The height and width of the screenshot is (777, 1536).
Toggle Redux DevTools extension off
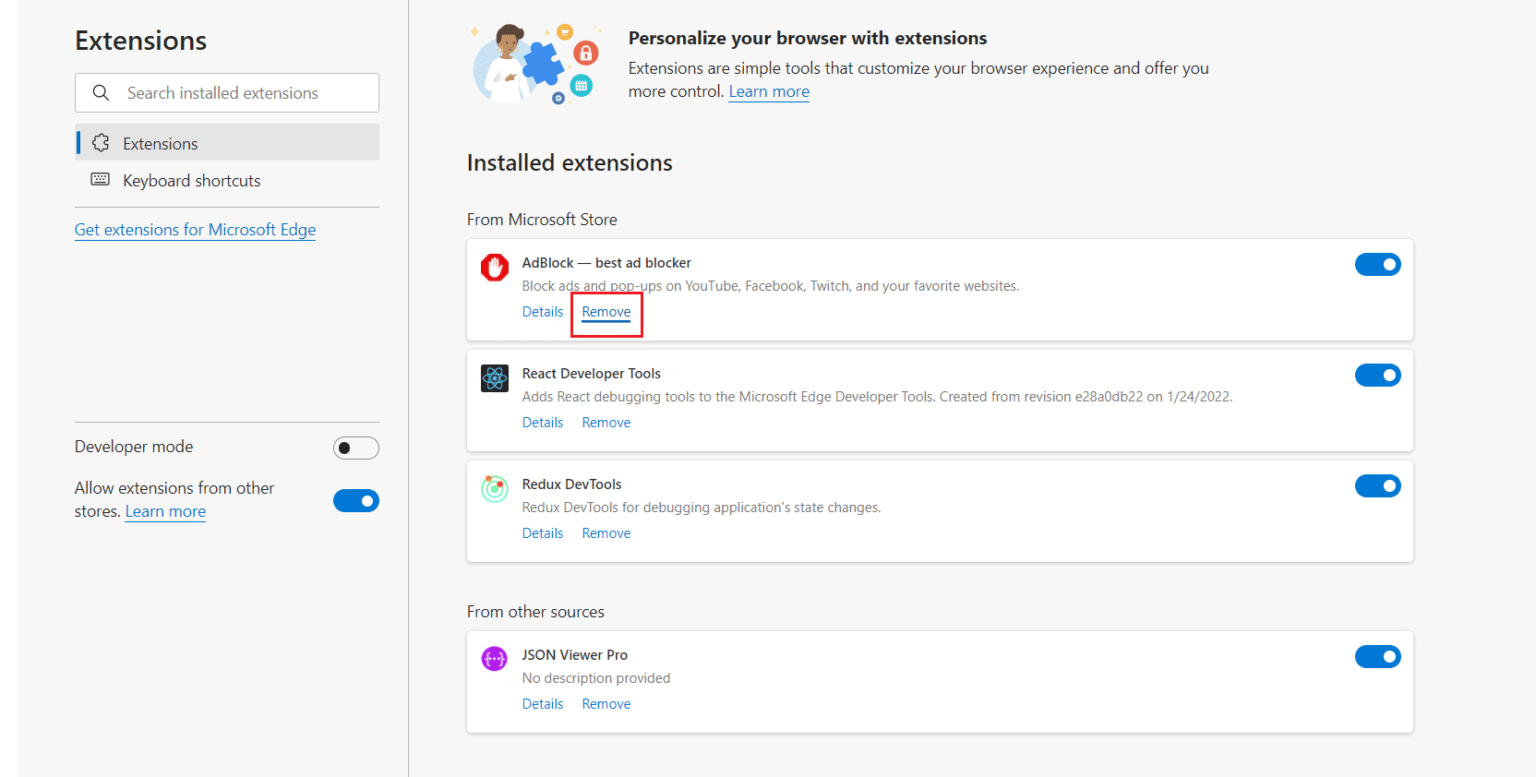[x=1378, y=486]
